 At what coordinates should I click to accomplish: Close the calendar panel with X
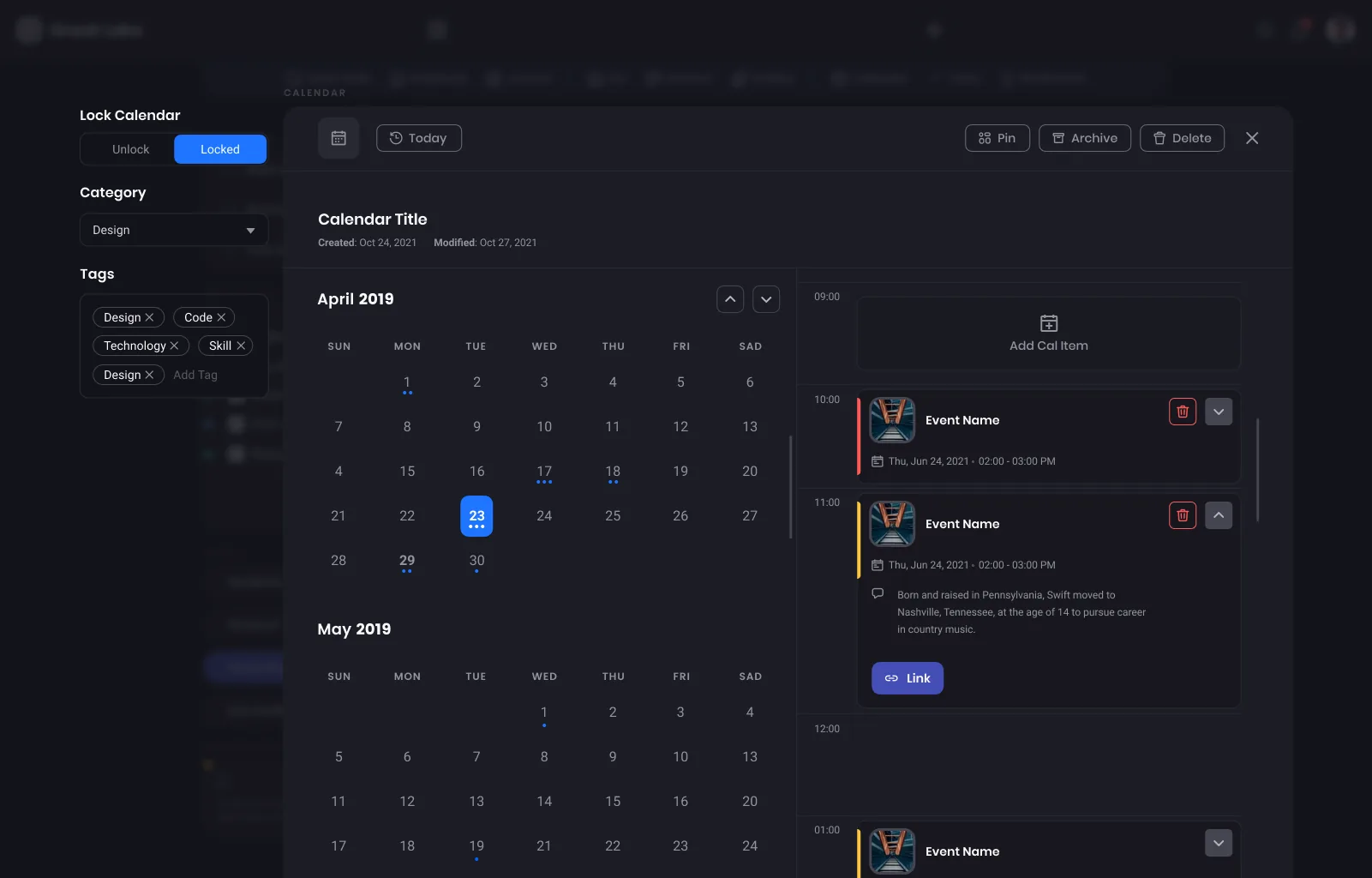[x=1252, y=138]
